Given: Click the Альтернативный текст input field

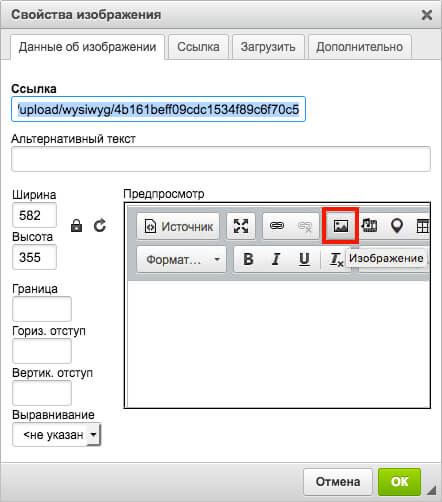Looking at the screenshot, I should coord(221,159).
